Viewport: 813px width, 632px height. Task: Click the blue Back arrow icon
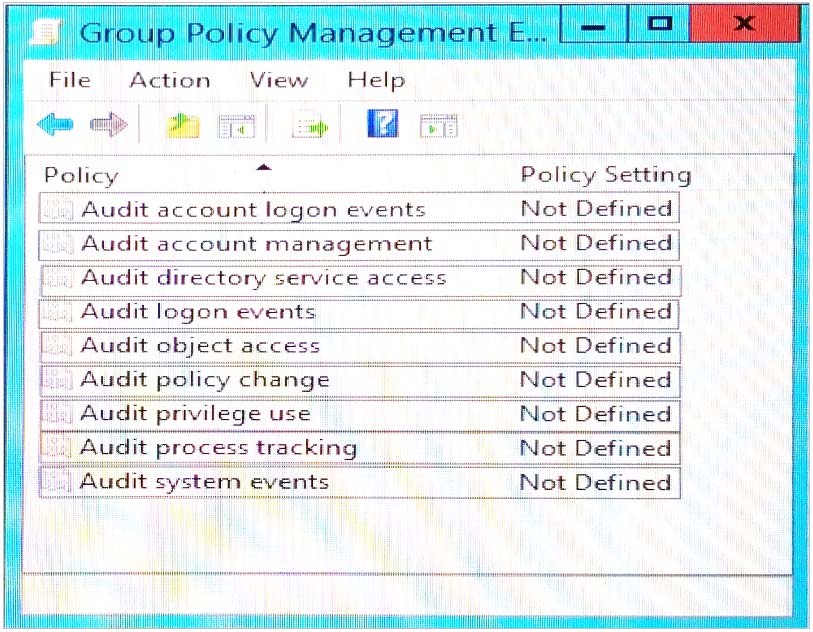55,124
